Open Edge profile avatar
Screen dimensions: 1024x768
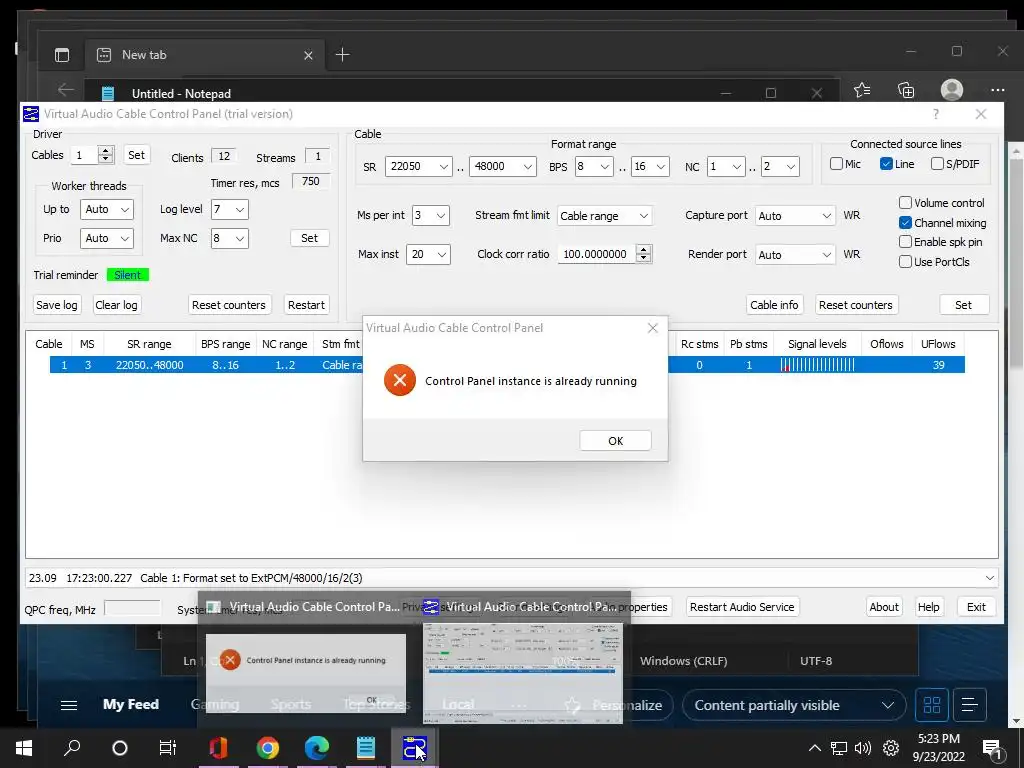[x=952, y=89]
